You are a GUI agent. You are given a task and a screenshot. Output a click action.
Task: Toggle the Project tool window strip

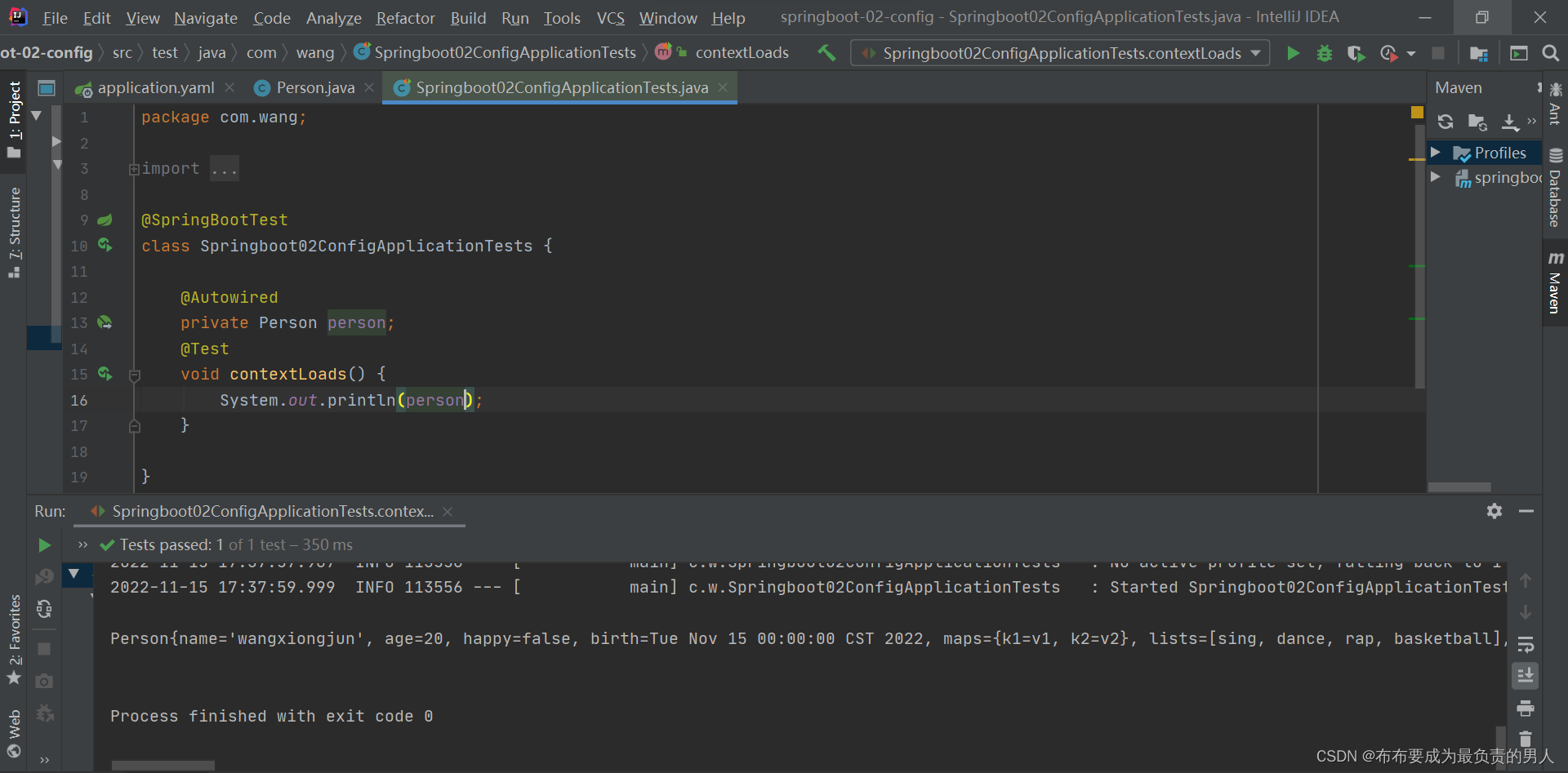click(14, 120)
